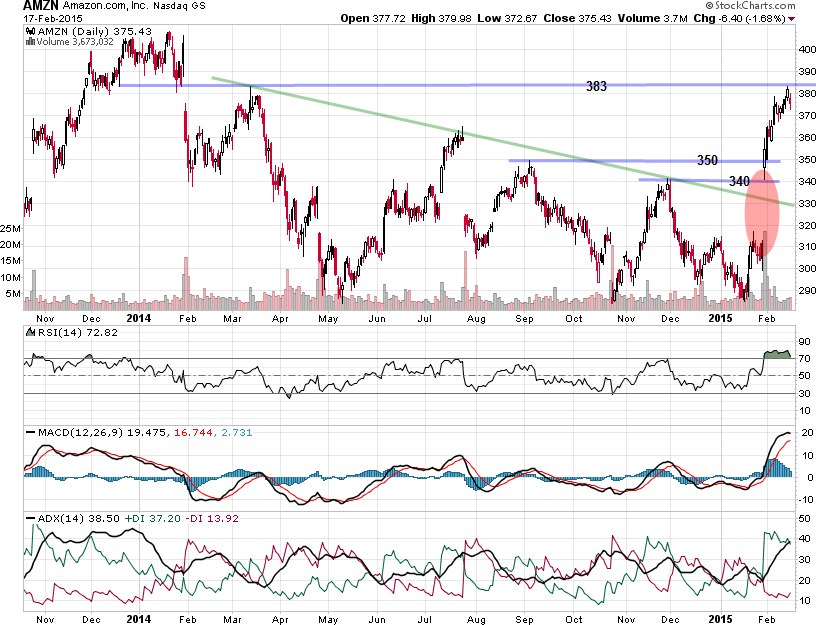Click the copyright symbol in the StockCharts.com credit
The height and width of the screenshot is (625, 816).
pos(710,5)
